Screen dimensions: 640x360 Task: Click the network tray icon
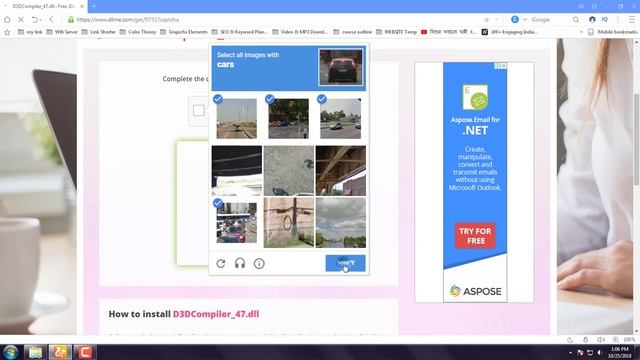coord(590,352)
